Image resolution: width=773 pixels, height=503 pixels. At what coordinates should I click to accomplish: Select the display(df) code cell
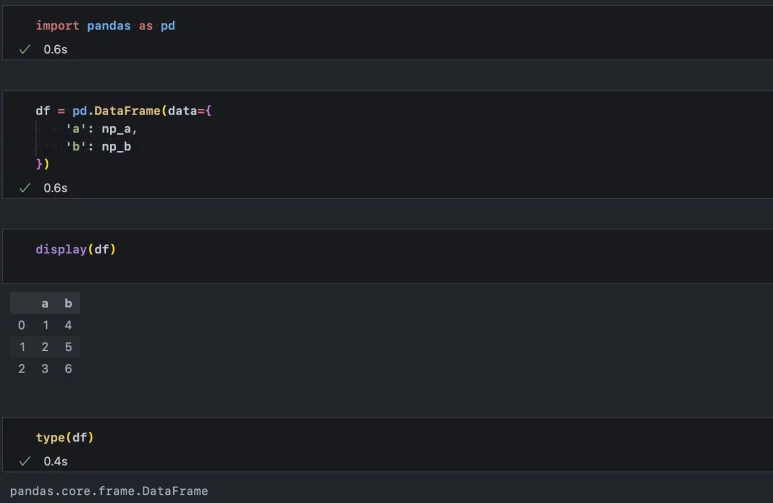76,249
